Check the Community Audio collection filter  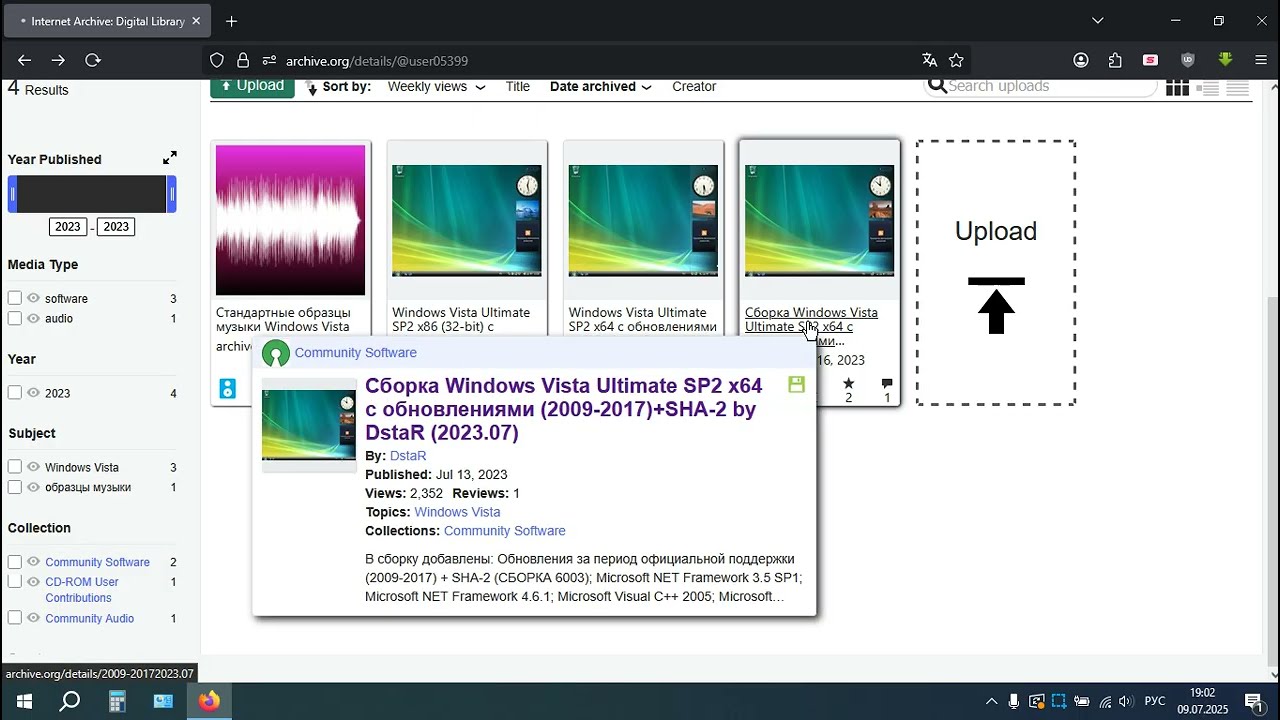(x=15, y=618)
